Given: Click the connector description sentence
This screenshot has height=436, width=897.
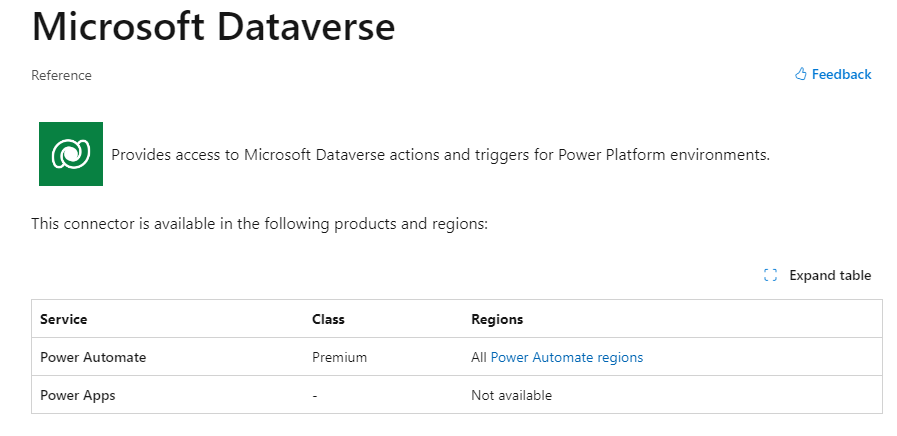Looking at the screenshot, I should coord(440,154).
